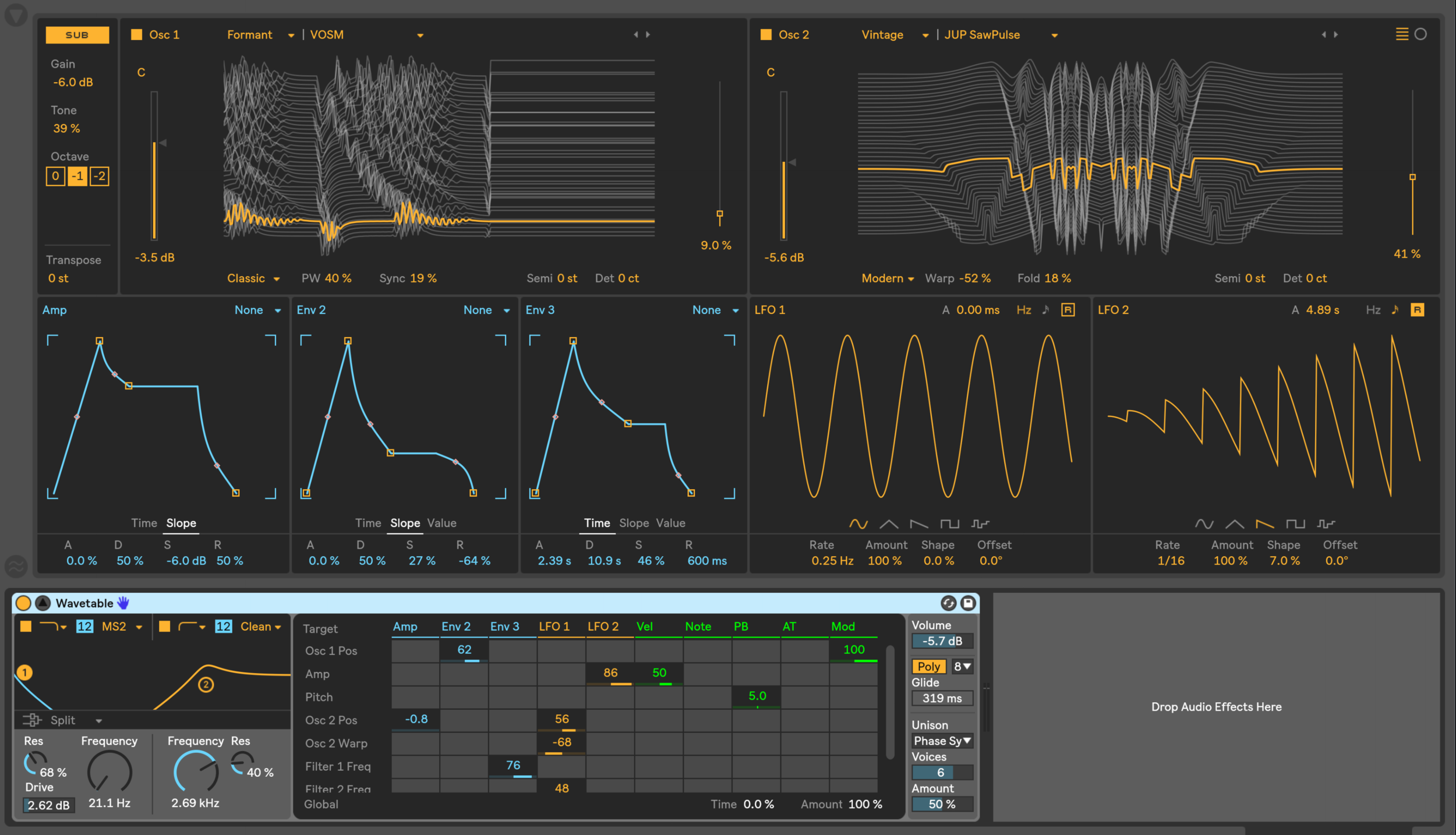Click the Osc 1 wavetable position slider
Image resolution: width=1456 pixels, height=835 pixels.
[719, 214]
